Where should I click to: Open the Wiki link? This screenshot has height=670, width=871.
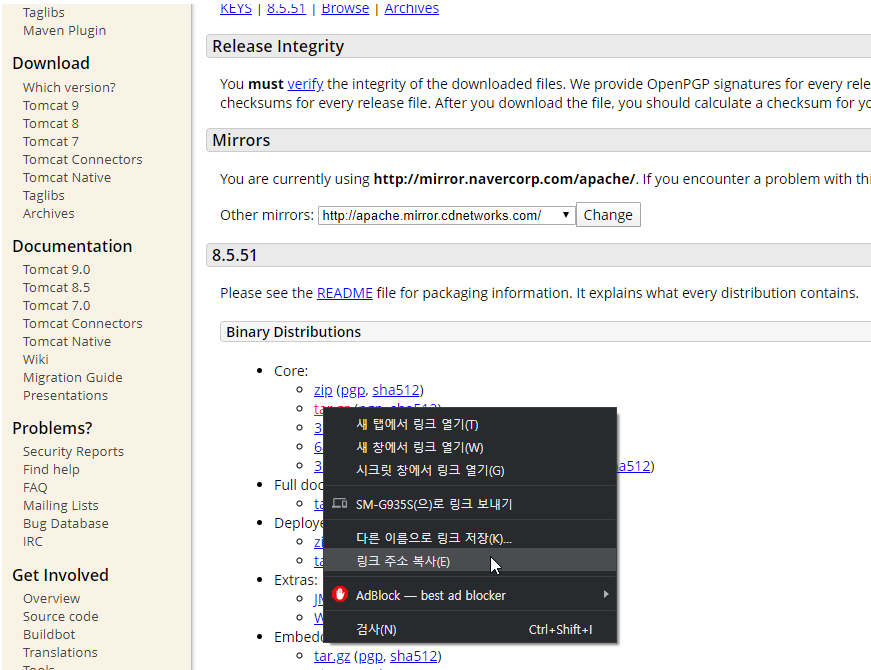[x=36, y=359]
